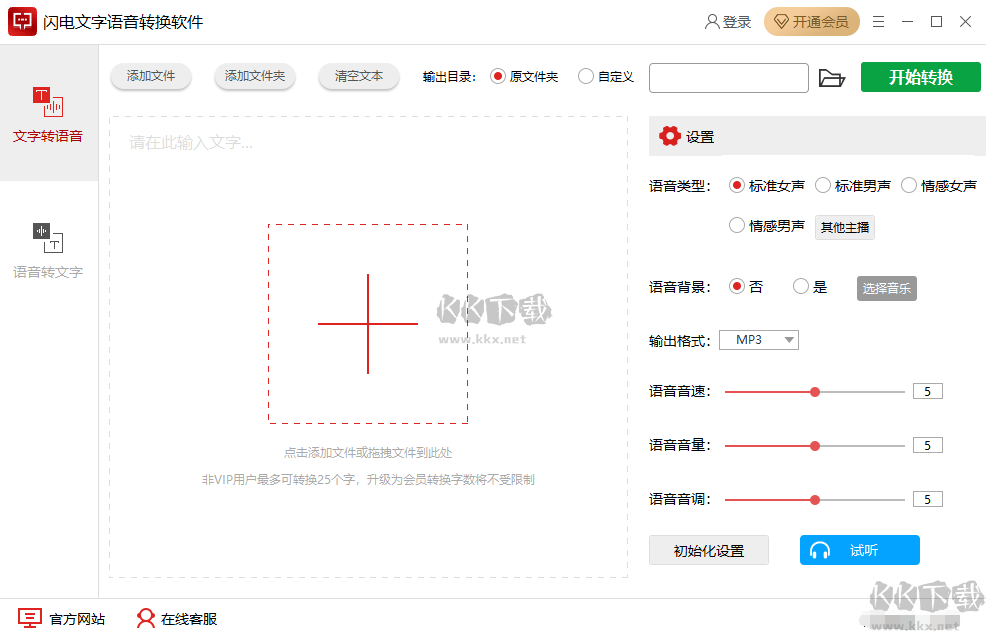Switch to the speech-to-text sidebar icon
The image size is (986, 633).
(48, 237)
